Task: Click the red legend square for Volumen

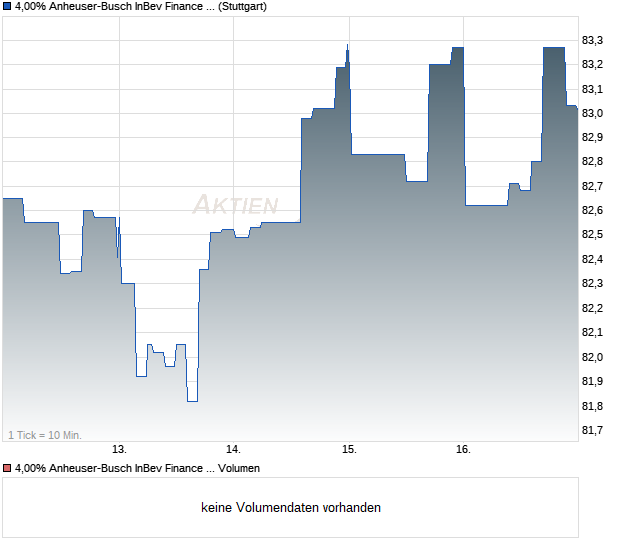Action: pos(7,468)
